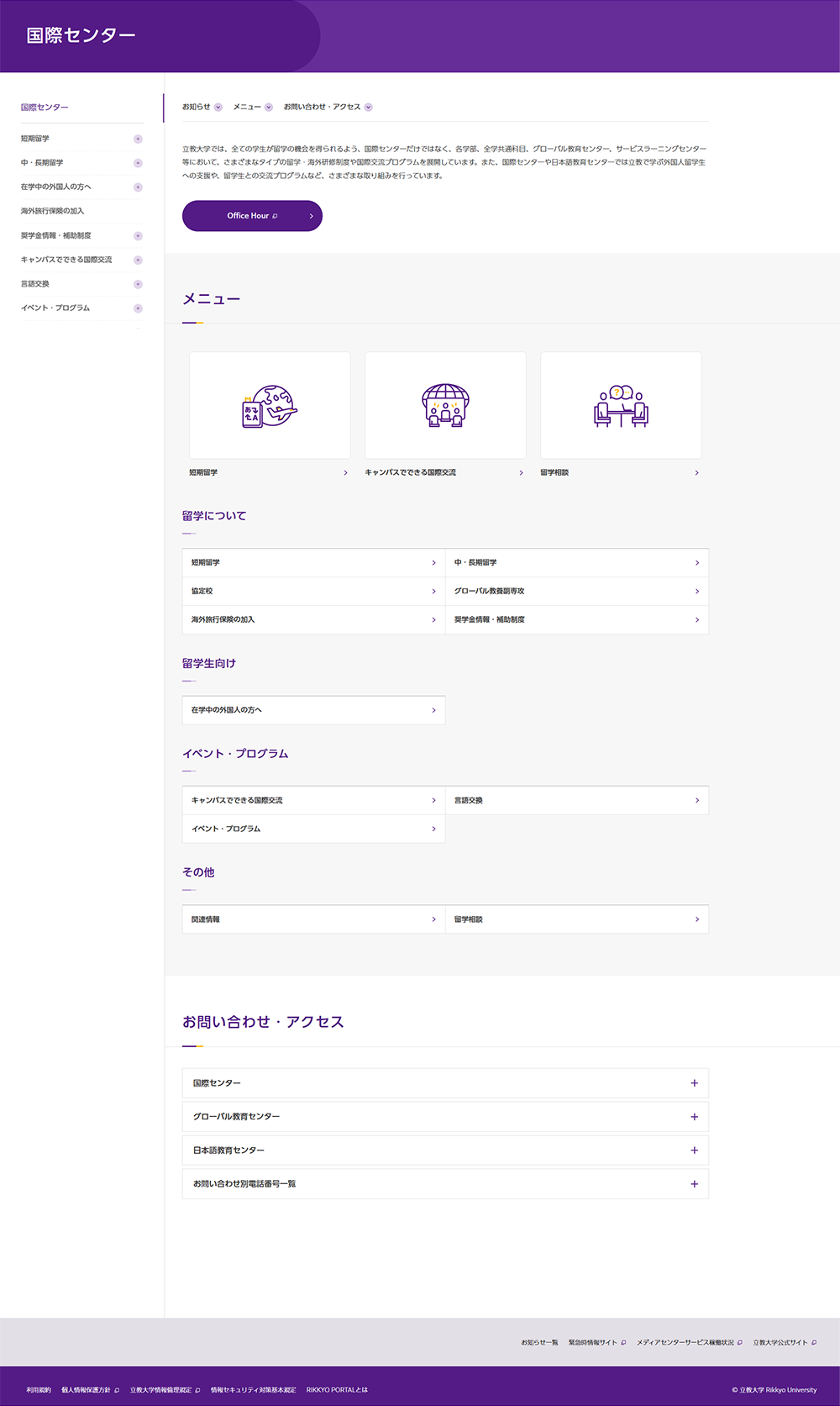This screenshot has height=1406, width=840.
Task: Click plus icon beside 奨学金情報・補助制度
Action: 138,236
